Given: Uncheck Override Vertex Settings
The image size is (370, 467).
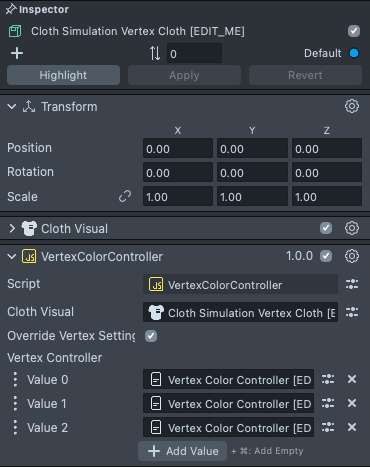Looking at the screenshot, I should pyautogui.click(x=151, y=336).
